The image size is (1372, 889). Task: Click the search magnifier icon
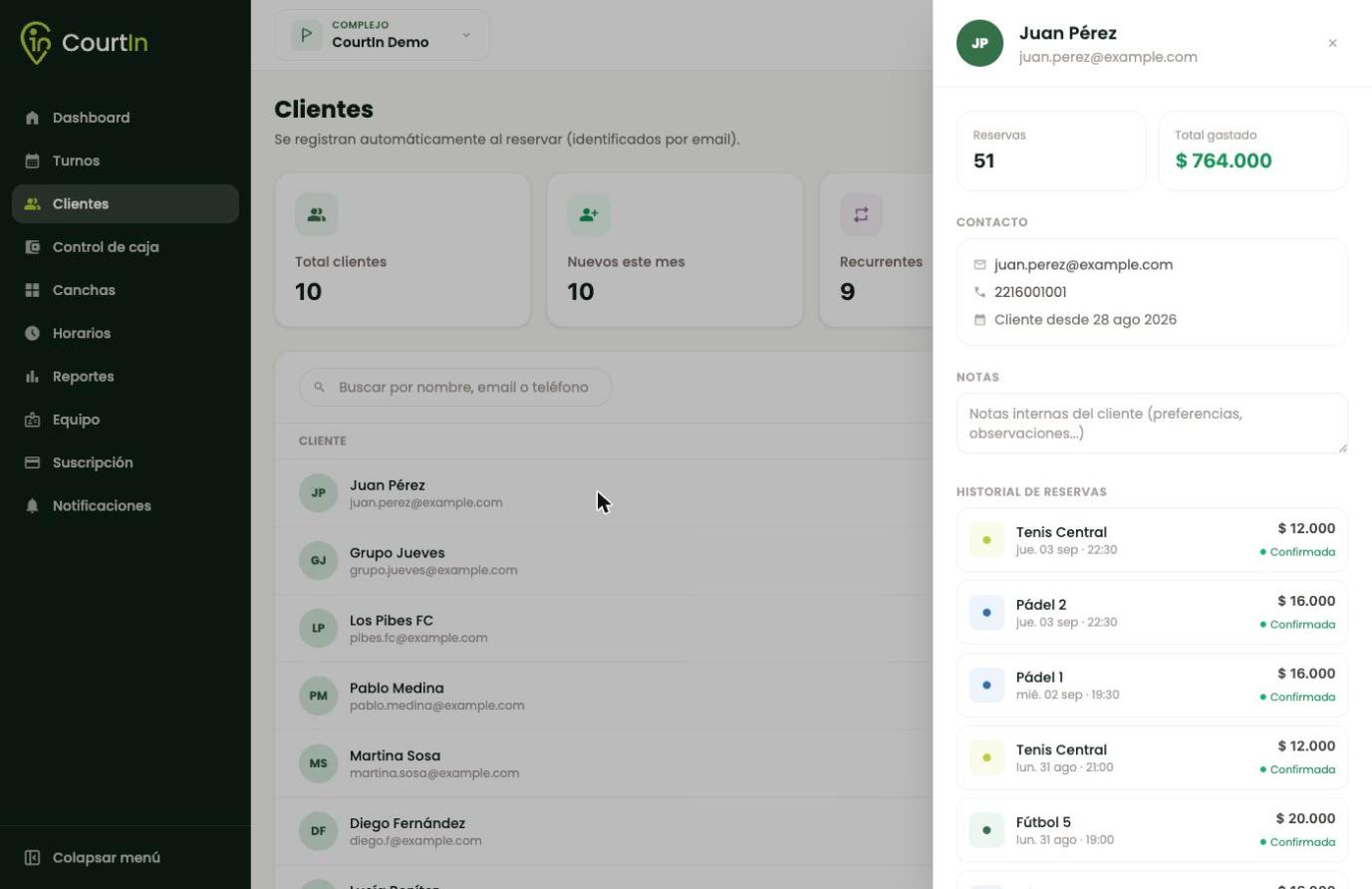point(319,387)
